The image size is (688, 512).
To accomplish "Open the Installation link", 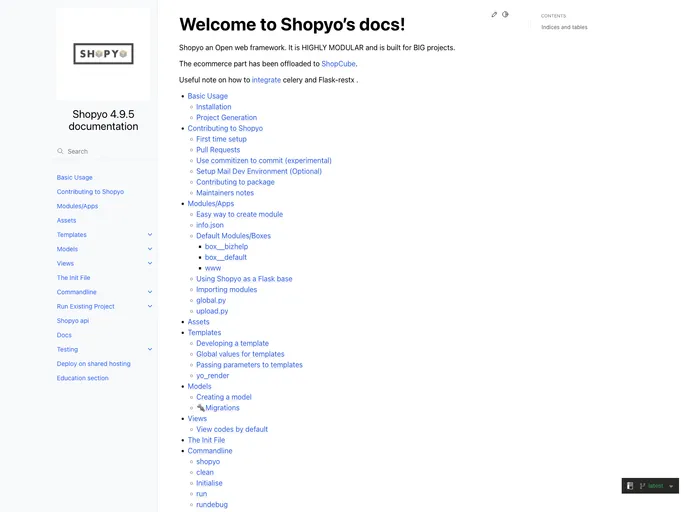I will point(214,107).
